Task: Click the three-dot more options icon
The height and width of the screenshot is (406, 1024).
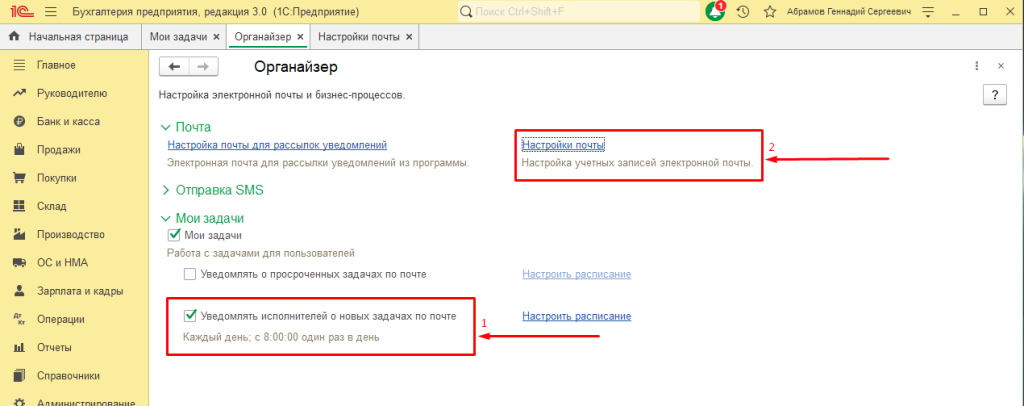Action: tap(976, 66)
